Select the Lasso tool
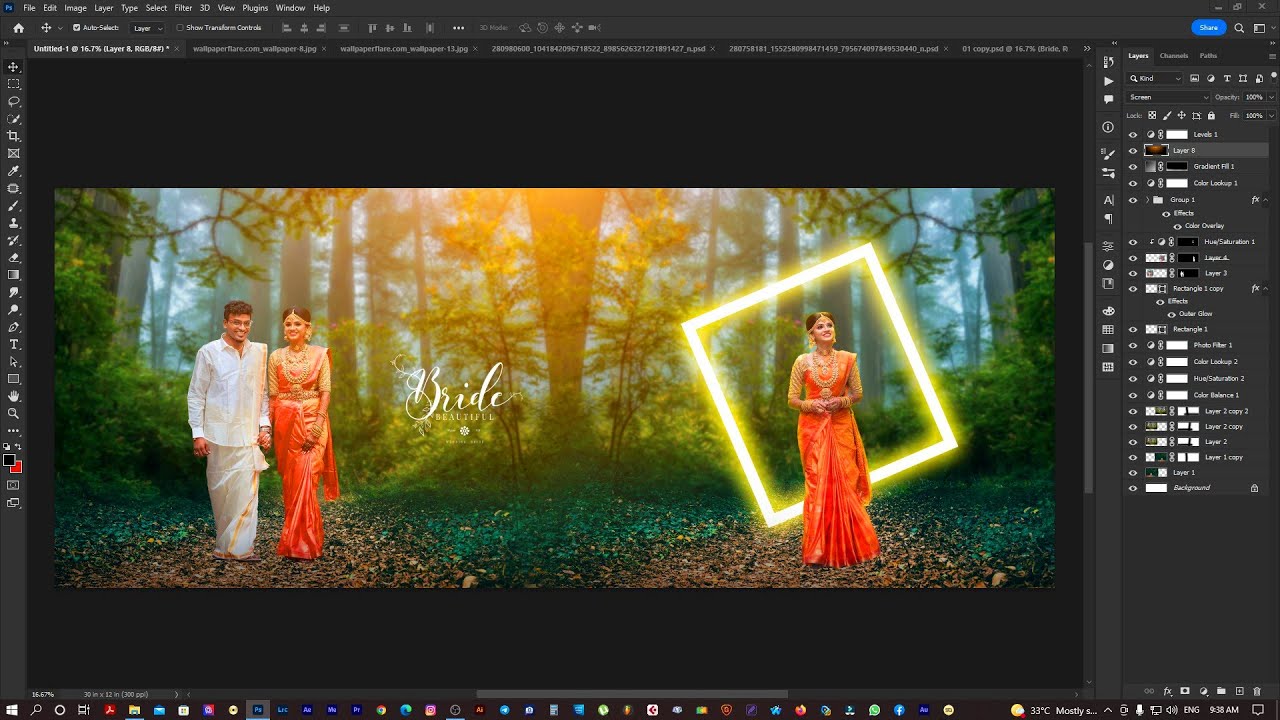 tap(13, 101)
